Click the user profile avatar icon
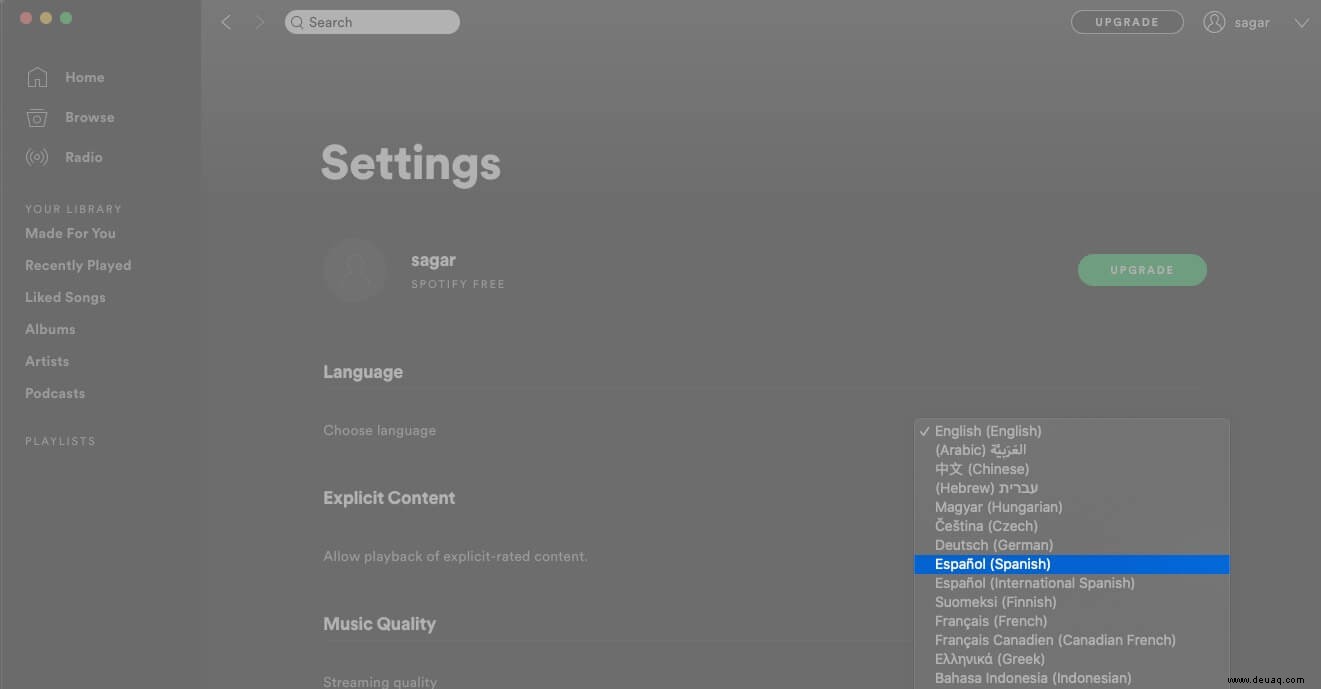Image resolution: width=1321 pixels, height=689 pixels. (x=1214, y=22)
